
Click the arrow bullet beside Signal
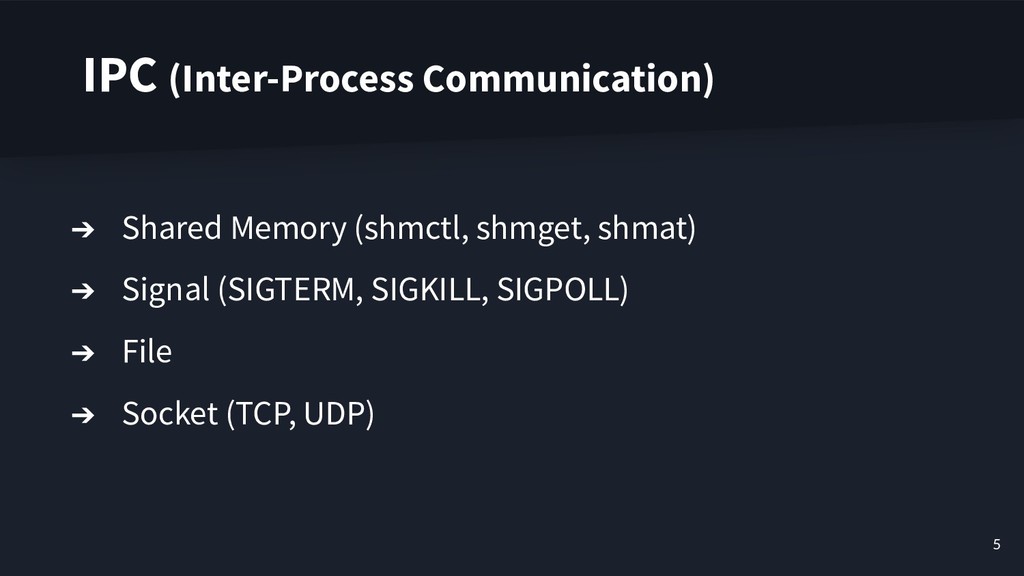[x=83, y=291]
